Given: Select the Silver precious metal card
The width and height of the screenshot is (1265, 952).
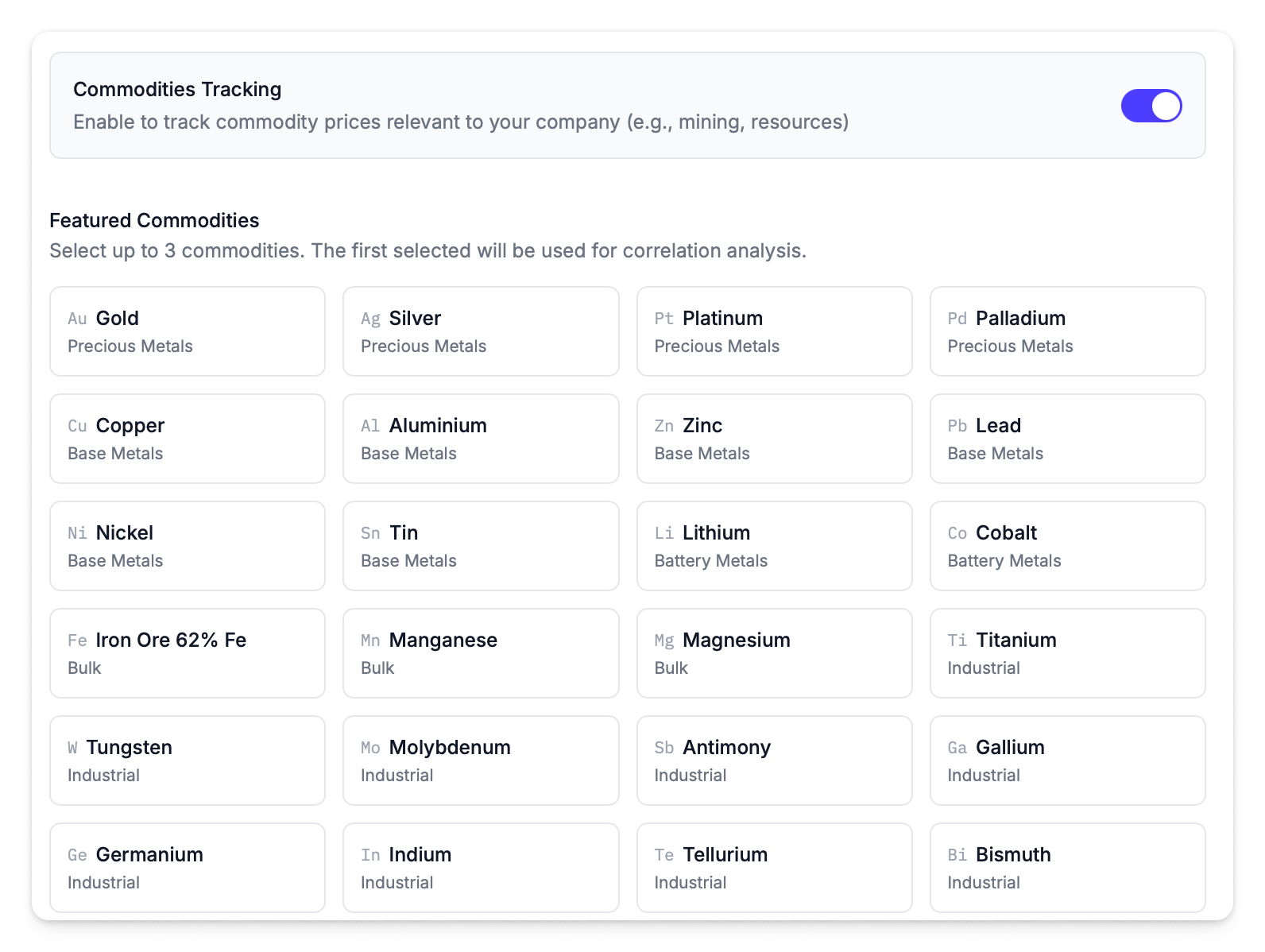Looking at the screenshot, I should tap(481, 331).
